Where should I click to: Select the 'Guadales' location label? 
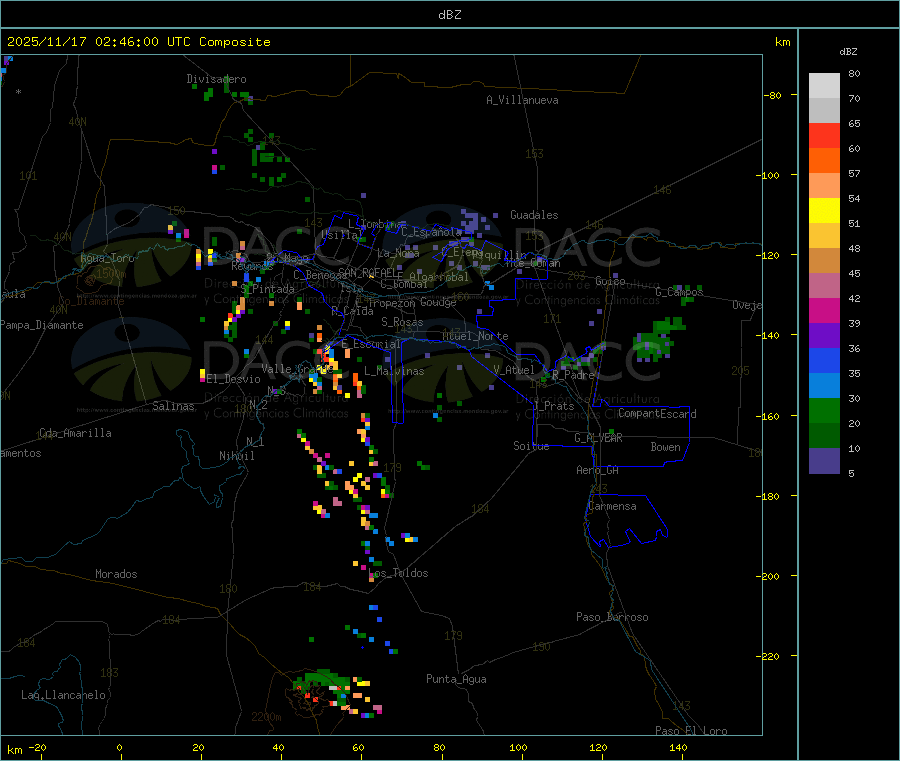(534, 215)
